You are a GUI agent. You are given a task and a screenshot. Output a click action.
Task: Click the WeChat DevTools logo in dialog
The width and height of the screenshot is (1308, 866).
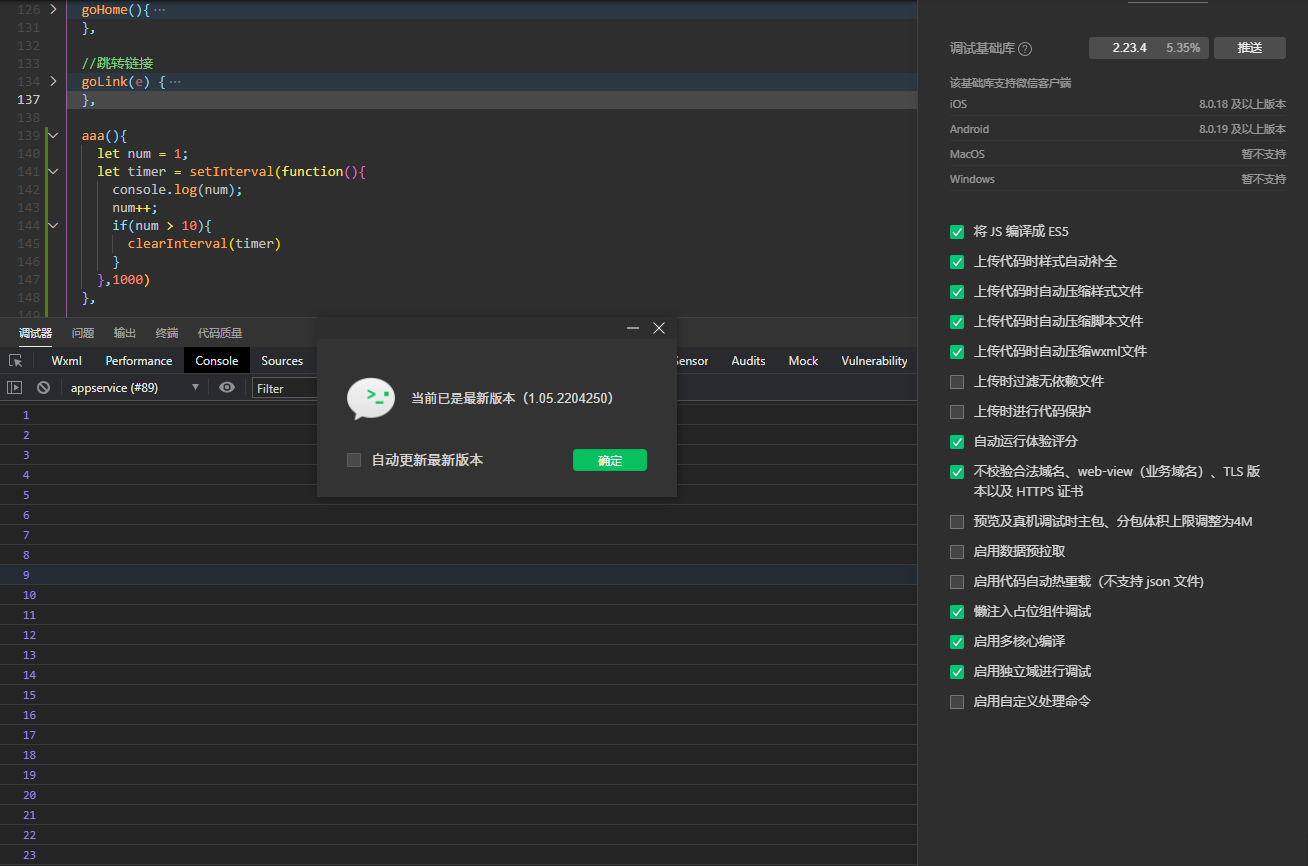369,398
